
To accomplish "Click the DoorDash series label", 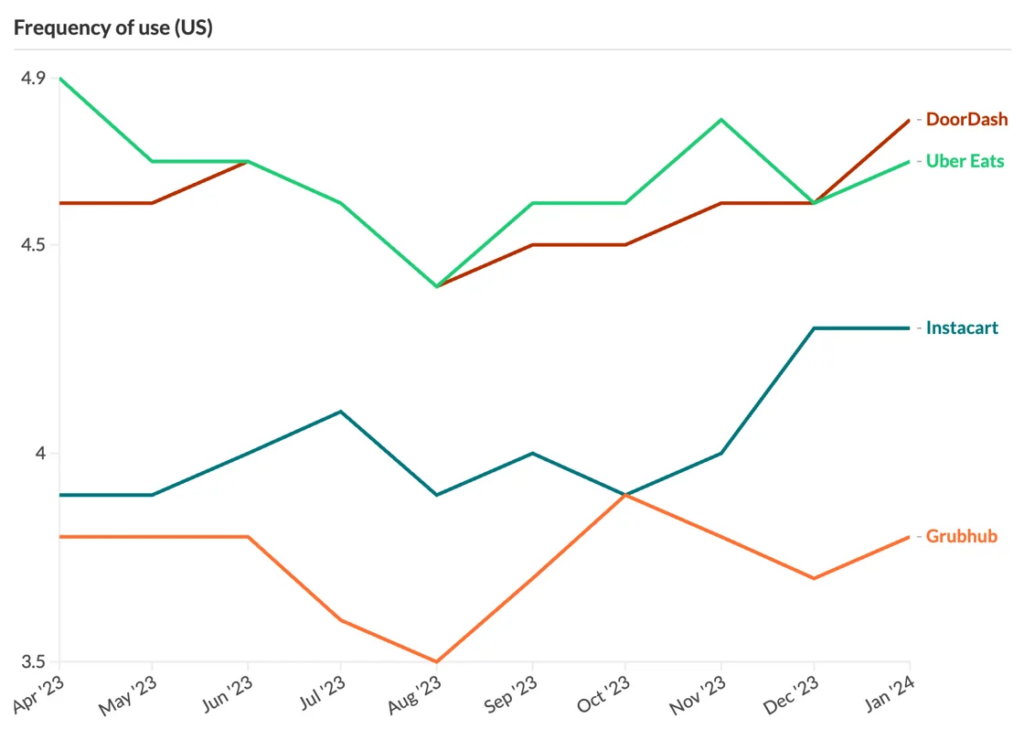I will point(966,119).
